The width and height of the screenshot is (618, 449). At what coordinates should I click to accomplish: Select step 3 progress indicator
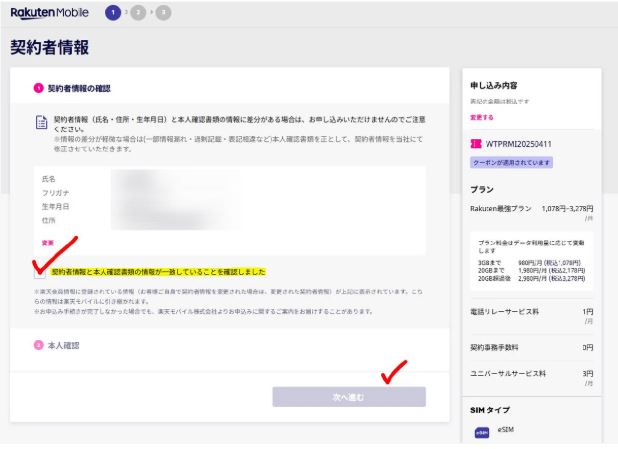163,13
